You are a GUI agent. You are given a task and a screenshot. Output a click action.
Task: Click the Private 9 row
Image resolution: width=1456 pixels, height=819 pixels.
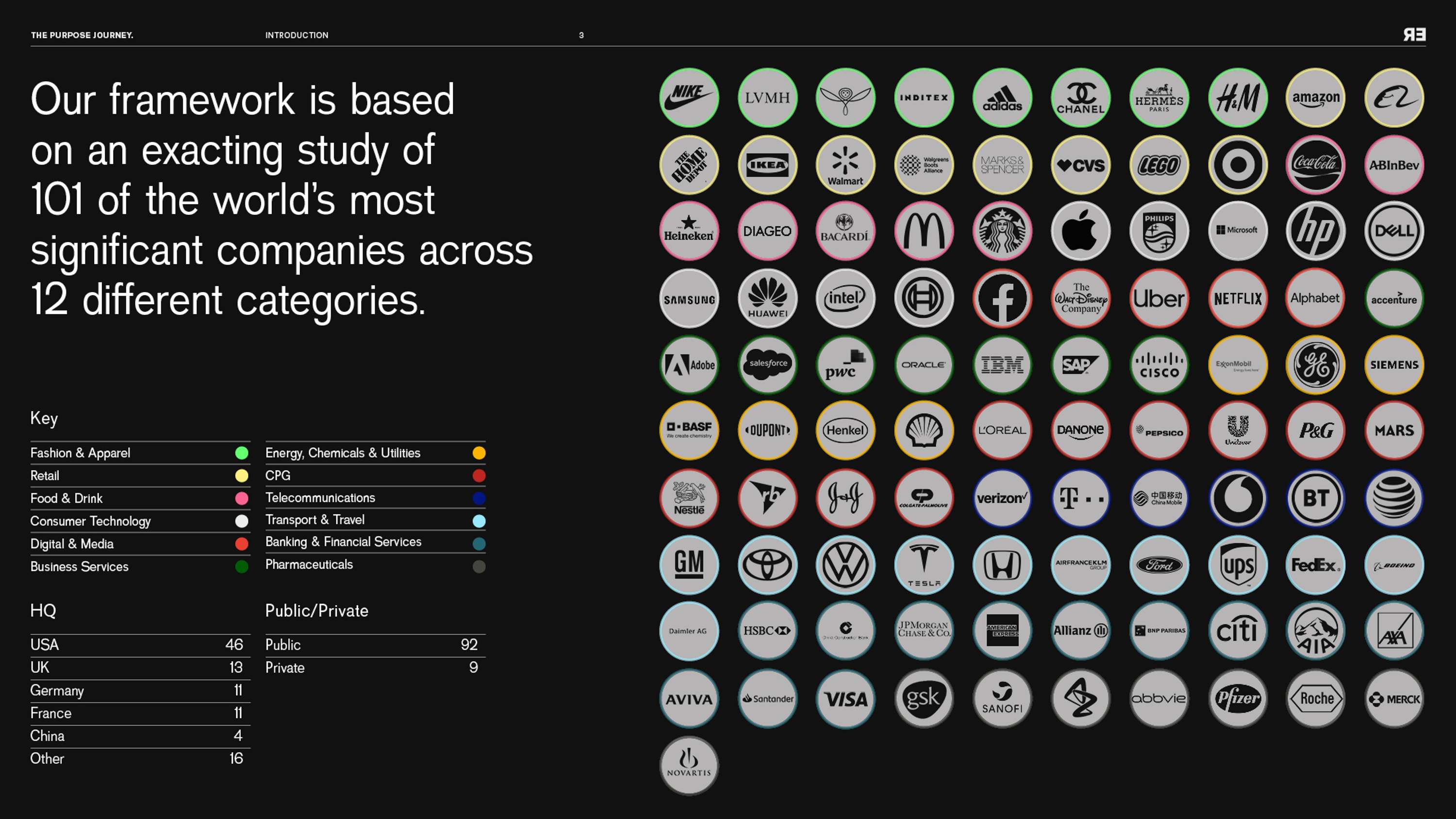375,668
